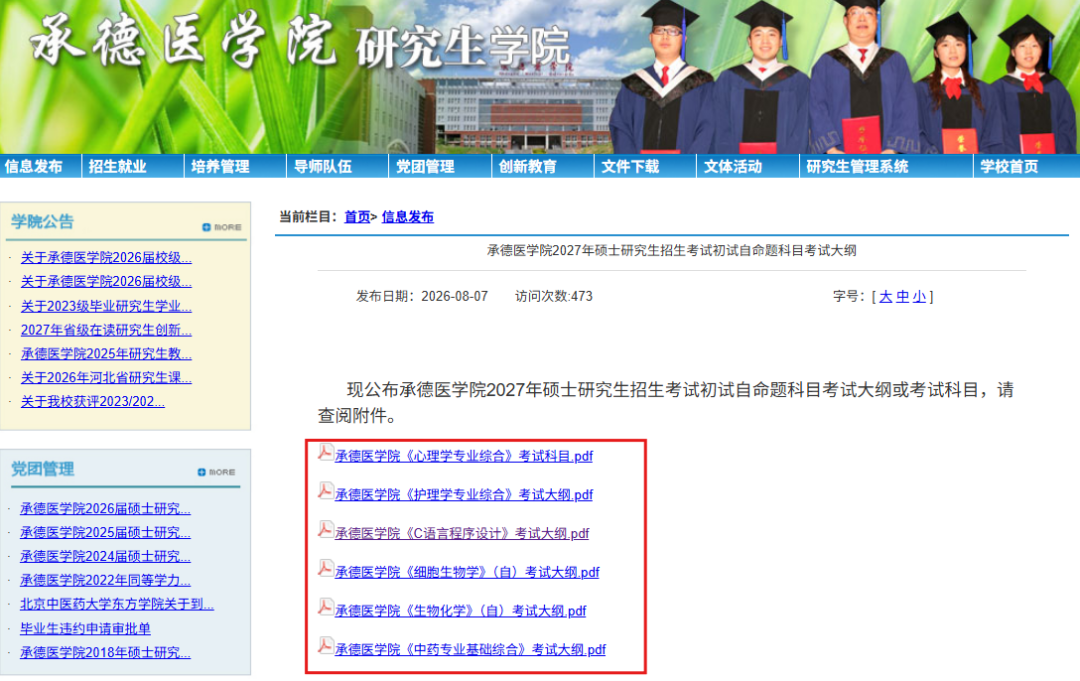This screenshot has height=681, width=1080.
Task: Open the notice 2027年省级在读研究生创新...
Action: [x=106, y=330]
